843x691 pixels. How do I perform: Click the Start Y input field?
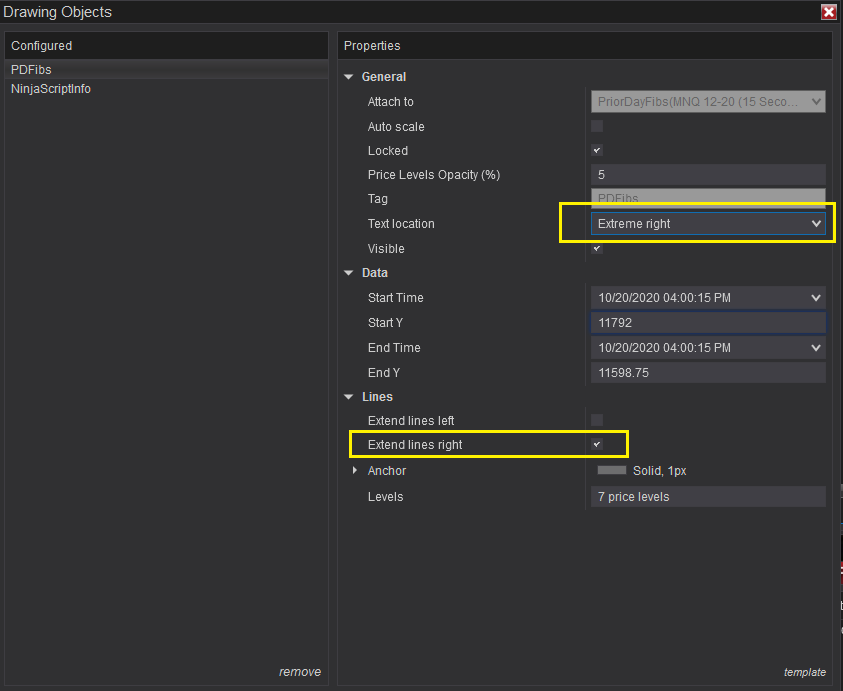[x=707, y=323]
